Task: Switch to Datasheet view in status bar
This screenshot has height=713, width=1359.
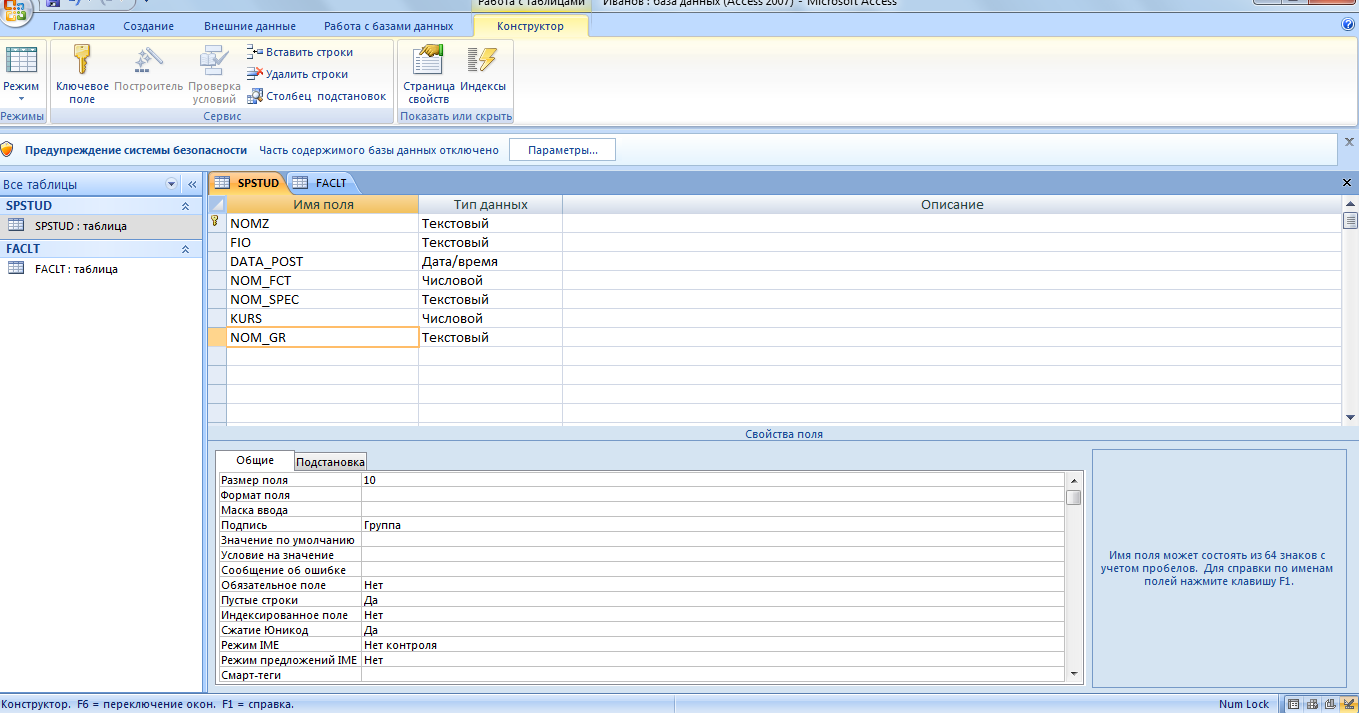Action: click(1296, 704)
